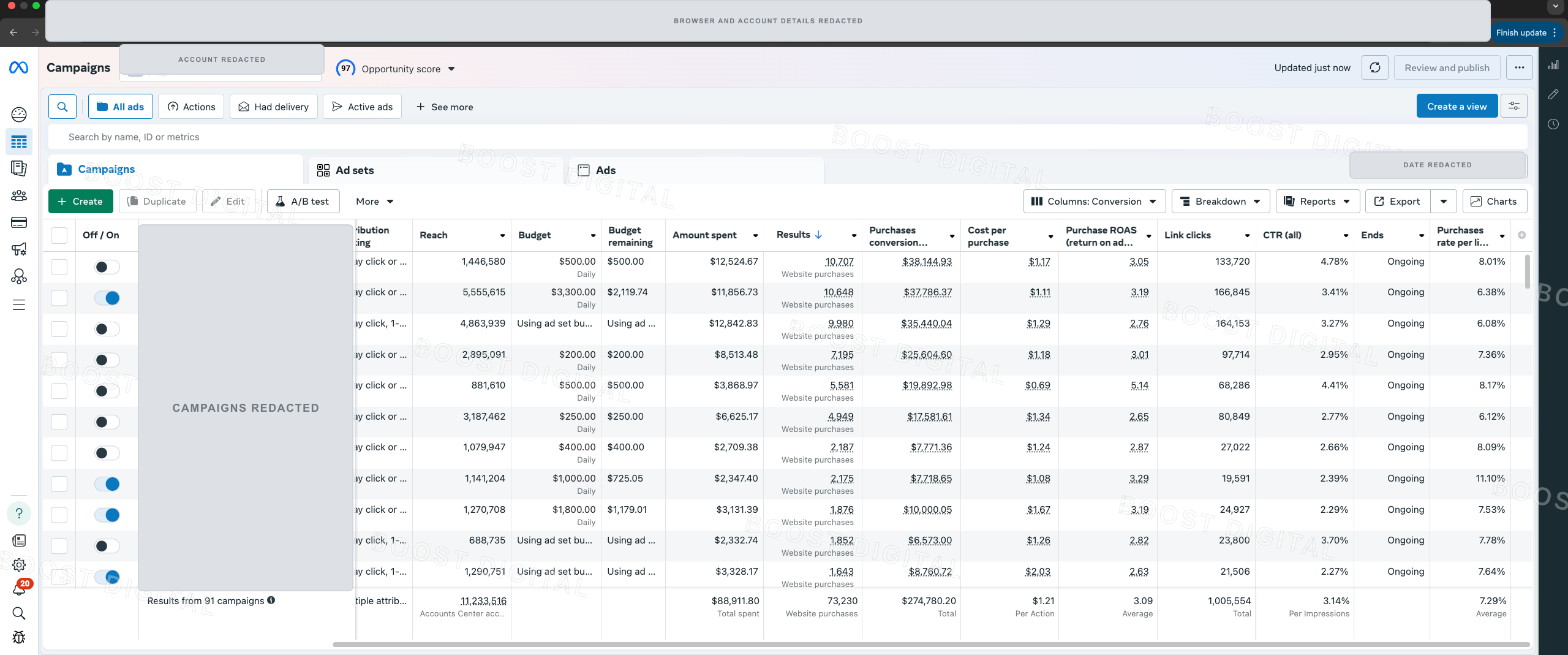Viewport: 1568px width, 655px height.
Task: Toggle campaign with reach 1,446,580 on
Action: [x=107, y=267]
